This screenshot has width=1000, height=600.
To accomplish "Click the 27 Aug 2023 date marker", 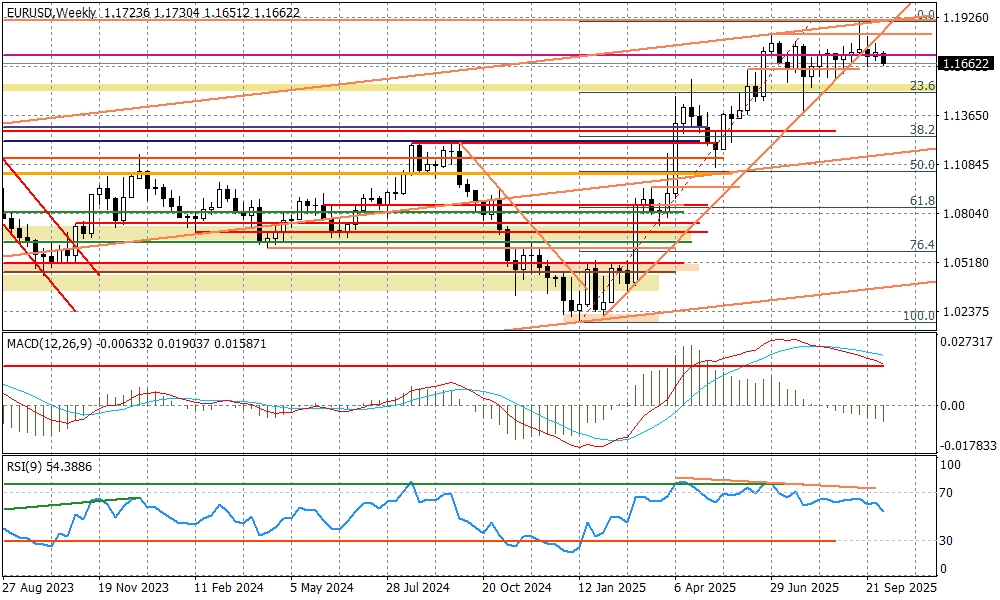I will tap(37, 588).
